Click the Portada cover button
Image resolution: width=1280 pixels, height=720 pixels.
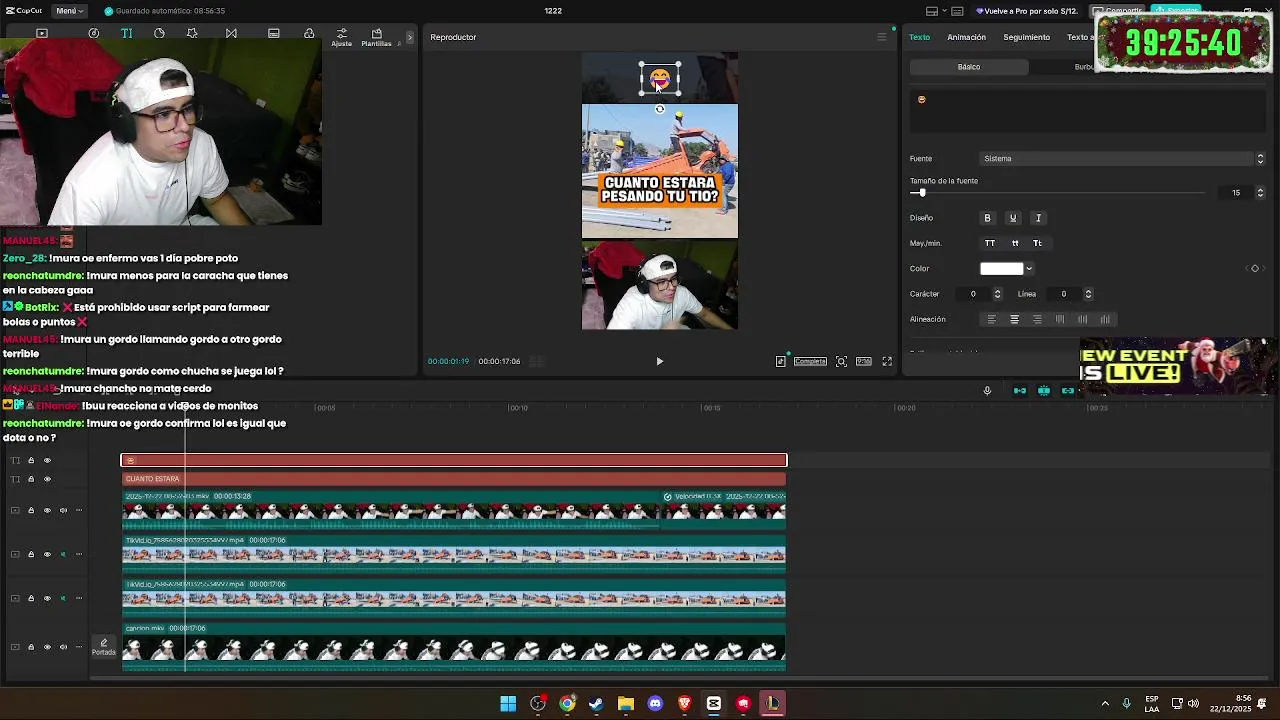tap(104, 647)
